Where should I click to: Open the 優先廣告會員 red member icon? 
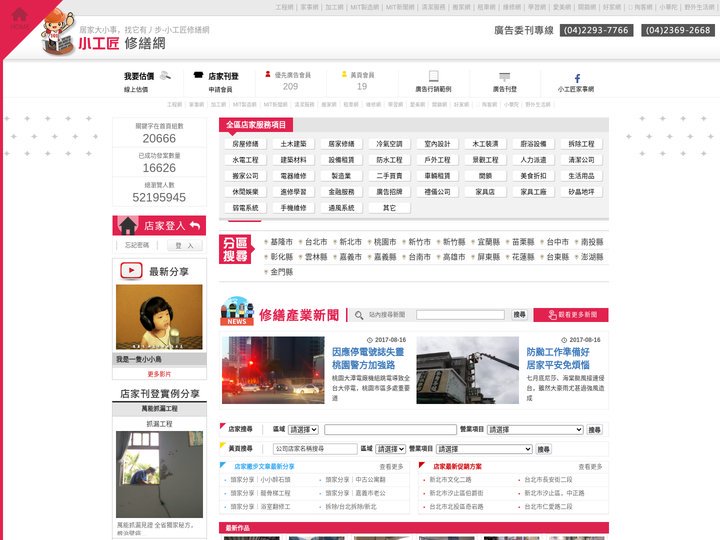268,74
